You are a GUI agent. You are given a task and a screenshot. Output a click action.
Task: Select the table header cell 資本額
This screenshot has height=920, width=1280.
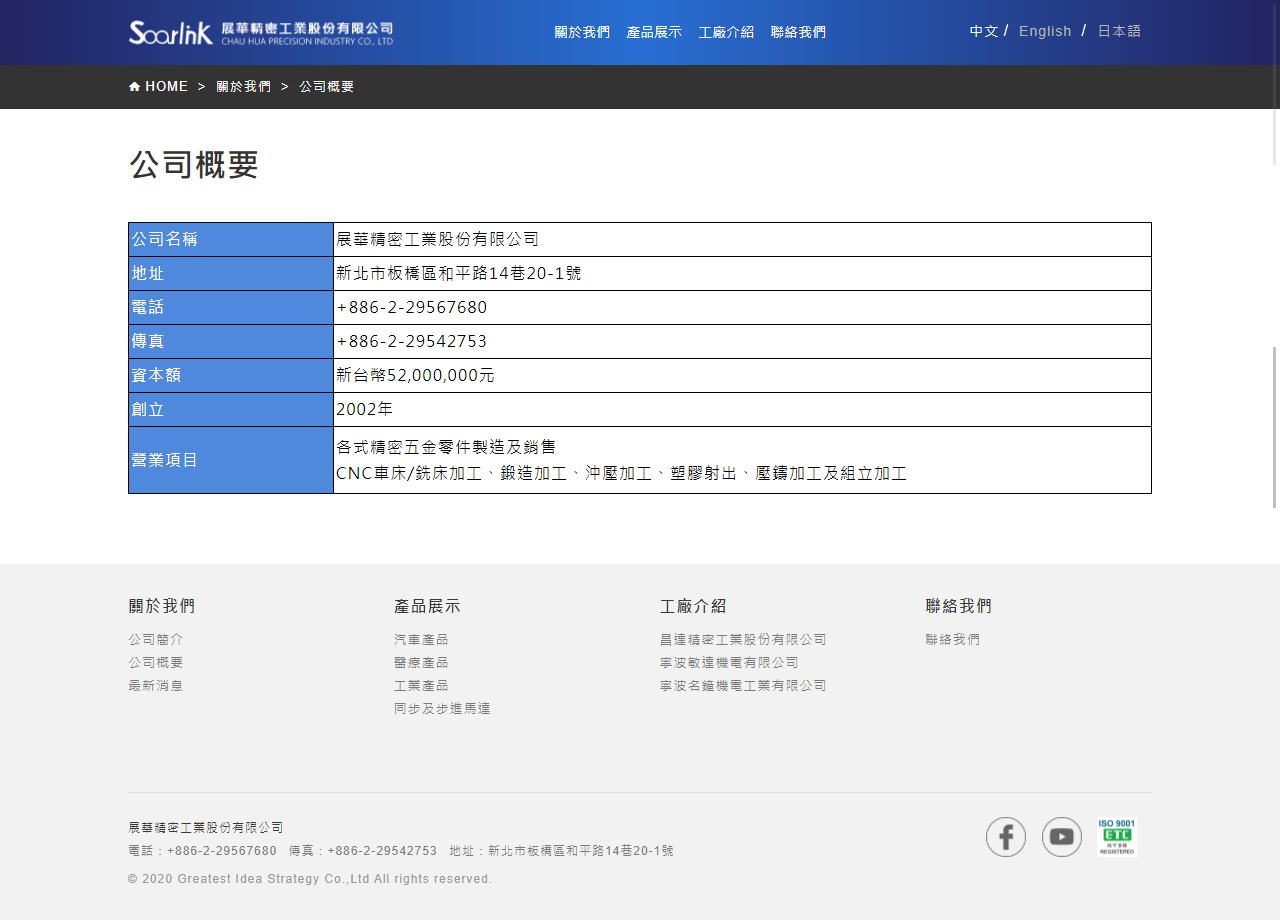pos(231,375)
